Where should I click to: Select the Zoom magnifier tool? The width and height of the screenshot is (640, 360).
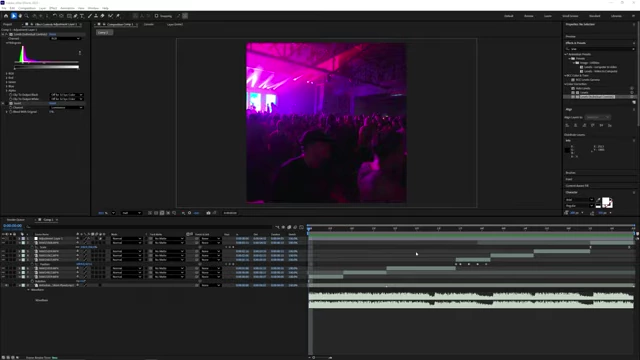pyautogui.click(x=27, y=16)
